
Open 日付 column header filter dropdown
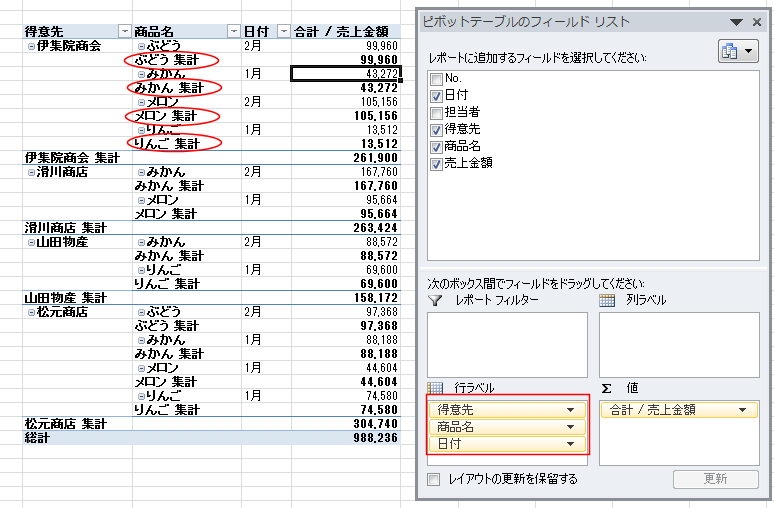click(284, 32)
